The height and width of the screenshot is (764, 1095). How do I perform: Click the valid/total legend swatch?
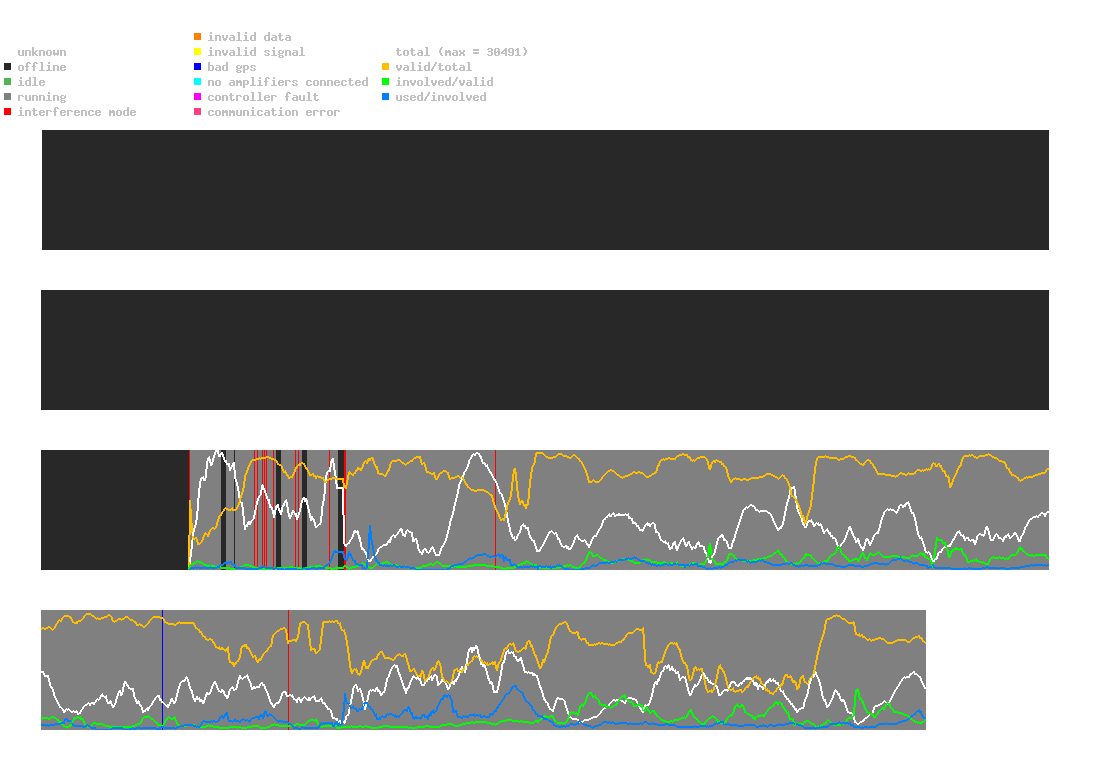click(x=385, y=67)
